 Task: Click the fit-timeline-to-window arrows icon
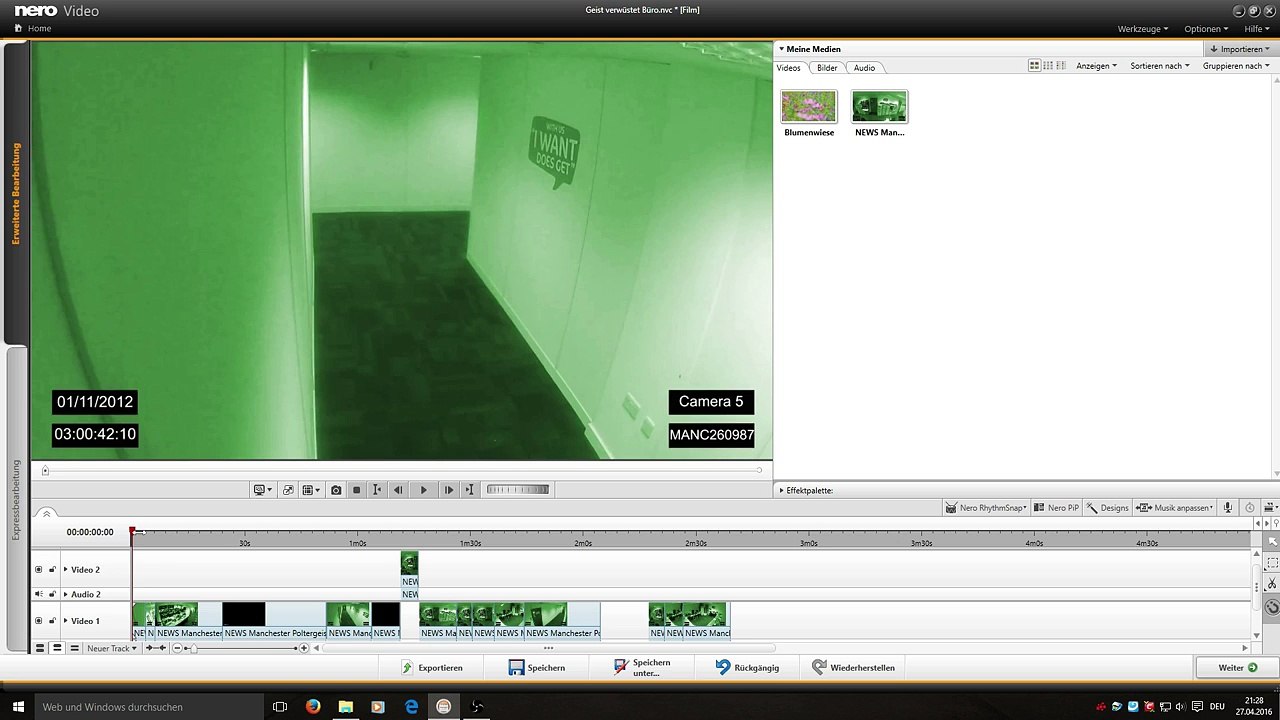[x=156, y=649]
